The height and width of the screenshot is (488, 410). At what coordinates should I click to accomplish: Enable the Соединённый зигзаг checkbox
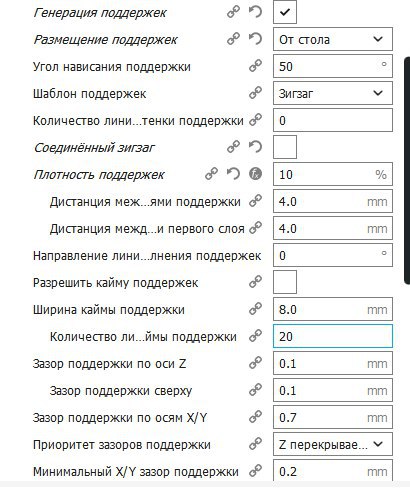[285, 147]
